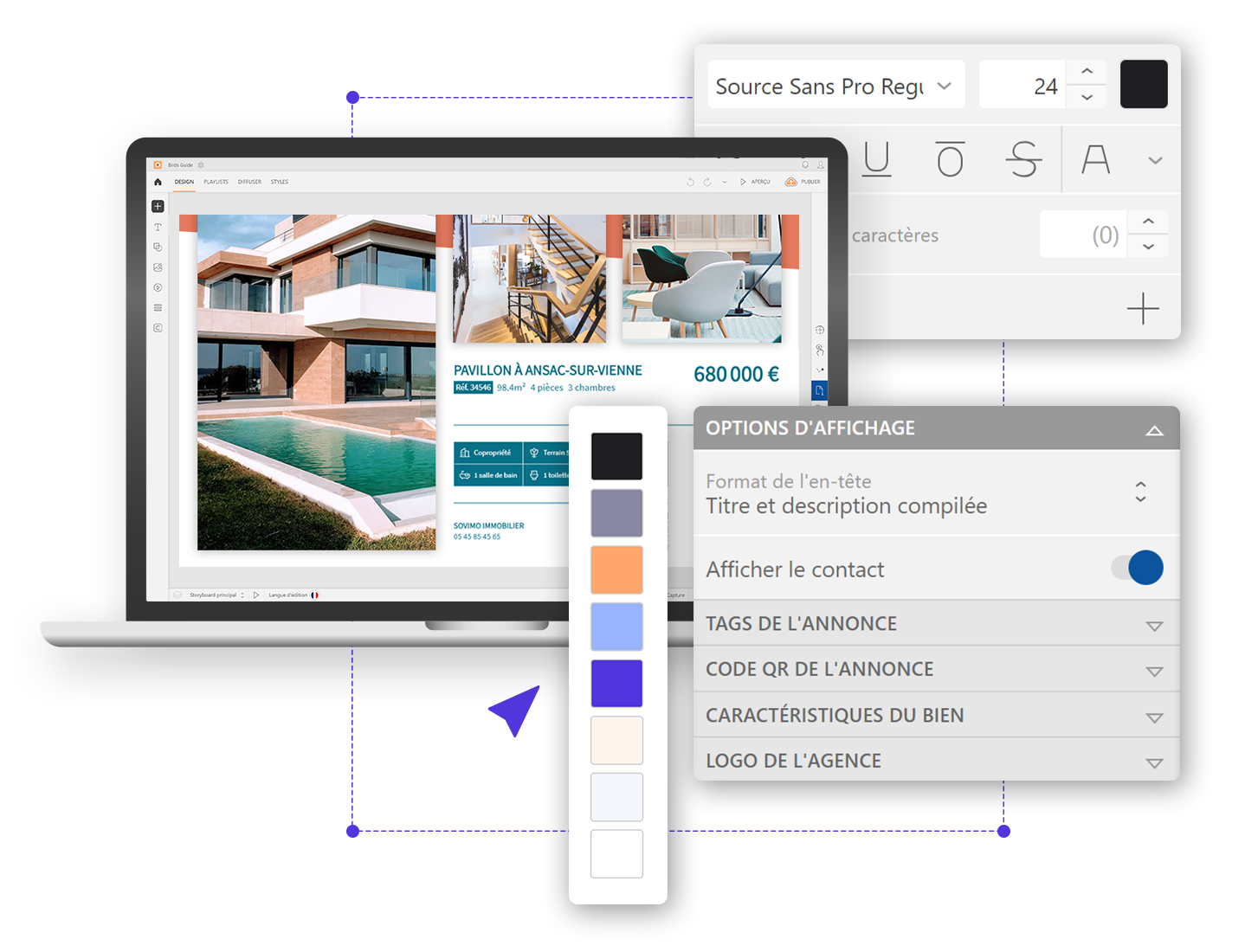Click the home icon in the toolbar
Viewport: 1245px width, 952px height.
click(x=158, y=182)
